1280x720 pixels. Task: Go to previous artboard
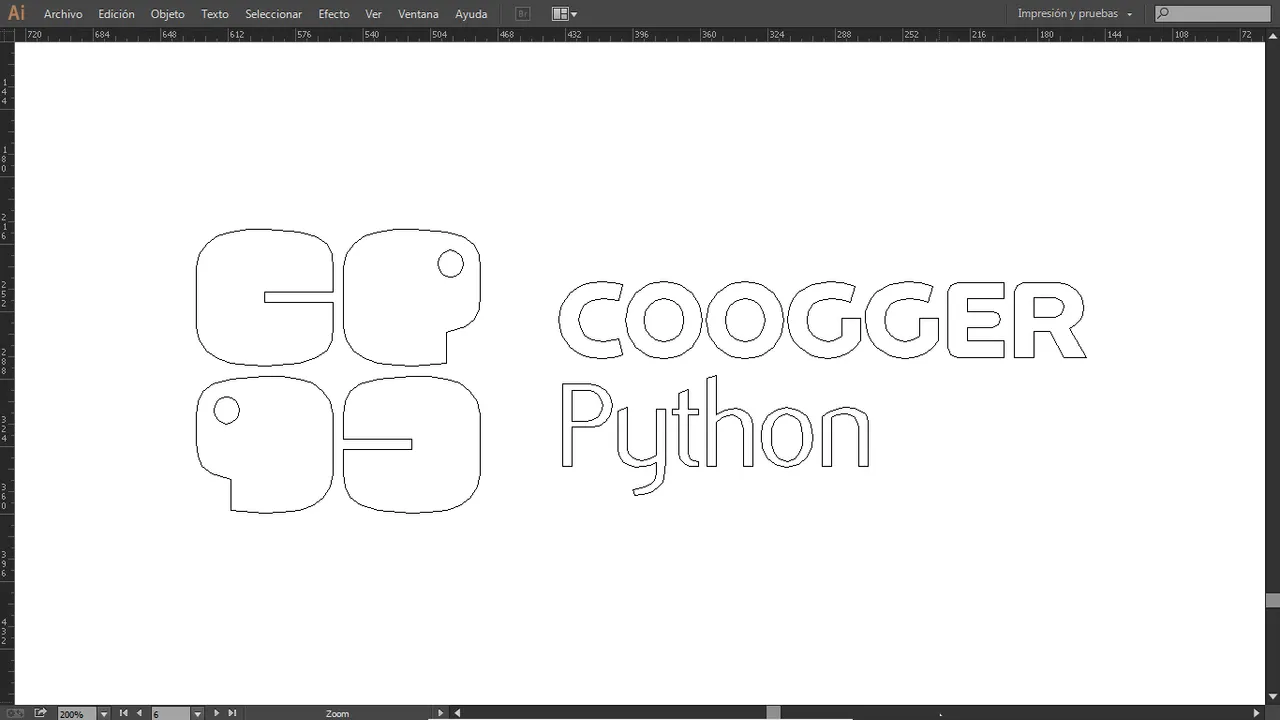pos(139,713)
